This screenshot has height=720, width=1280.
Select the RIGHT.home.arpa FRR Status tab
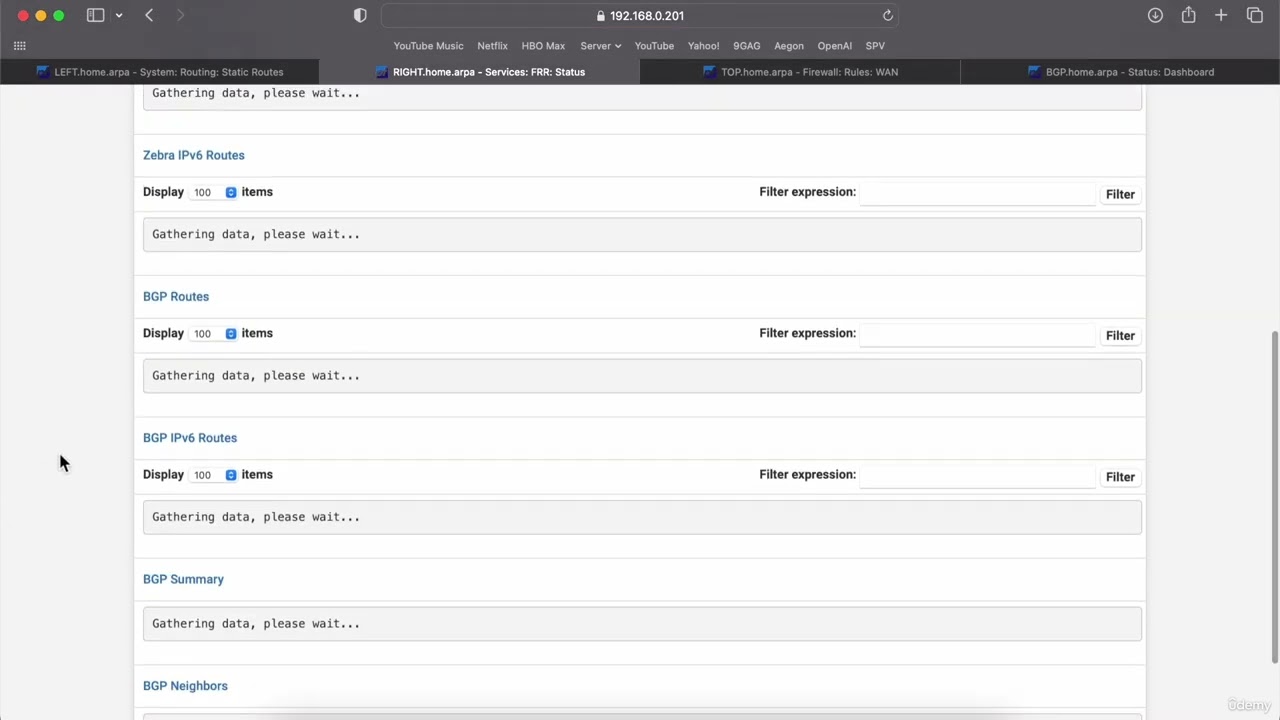pyautogui.click(x=480, y=72)
